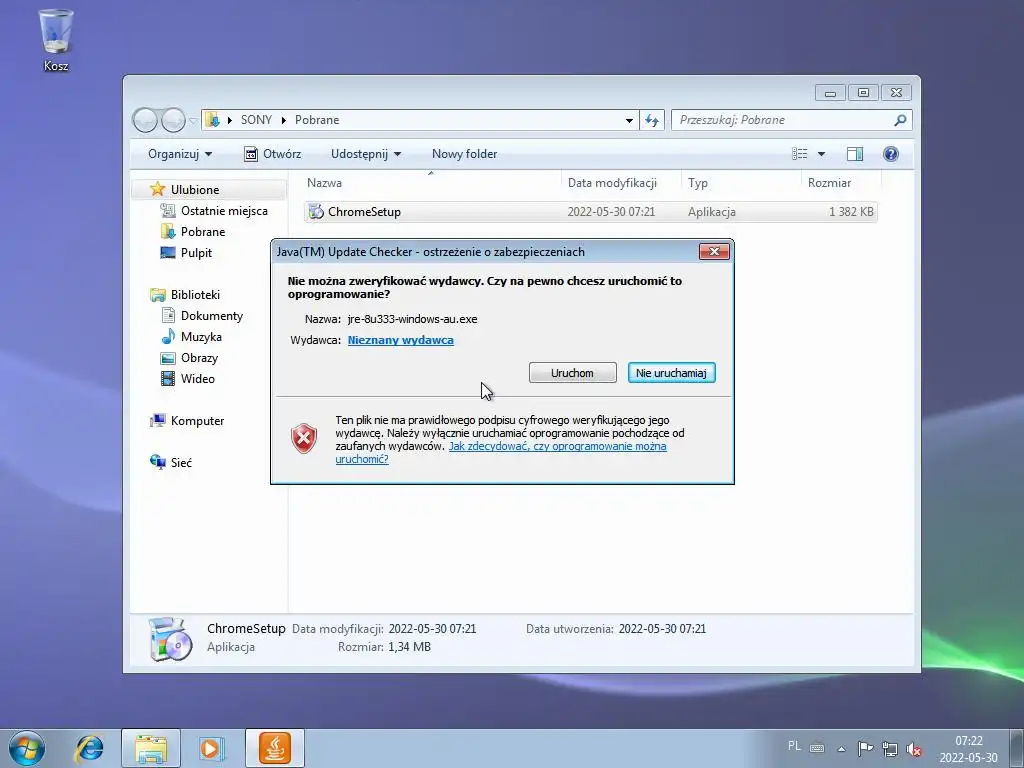Open the Organizuj dropdown menu

180,154
